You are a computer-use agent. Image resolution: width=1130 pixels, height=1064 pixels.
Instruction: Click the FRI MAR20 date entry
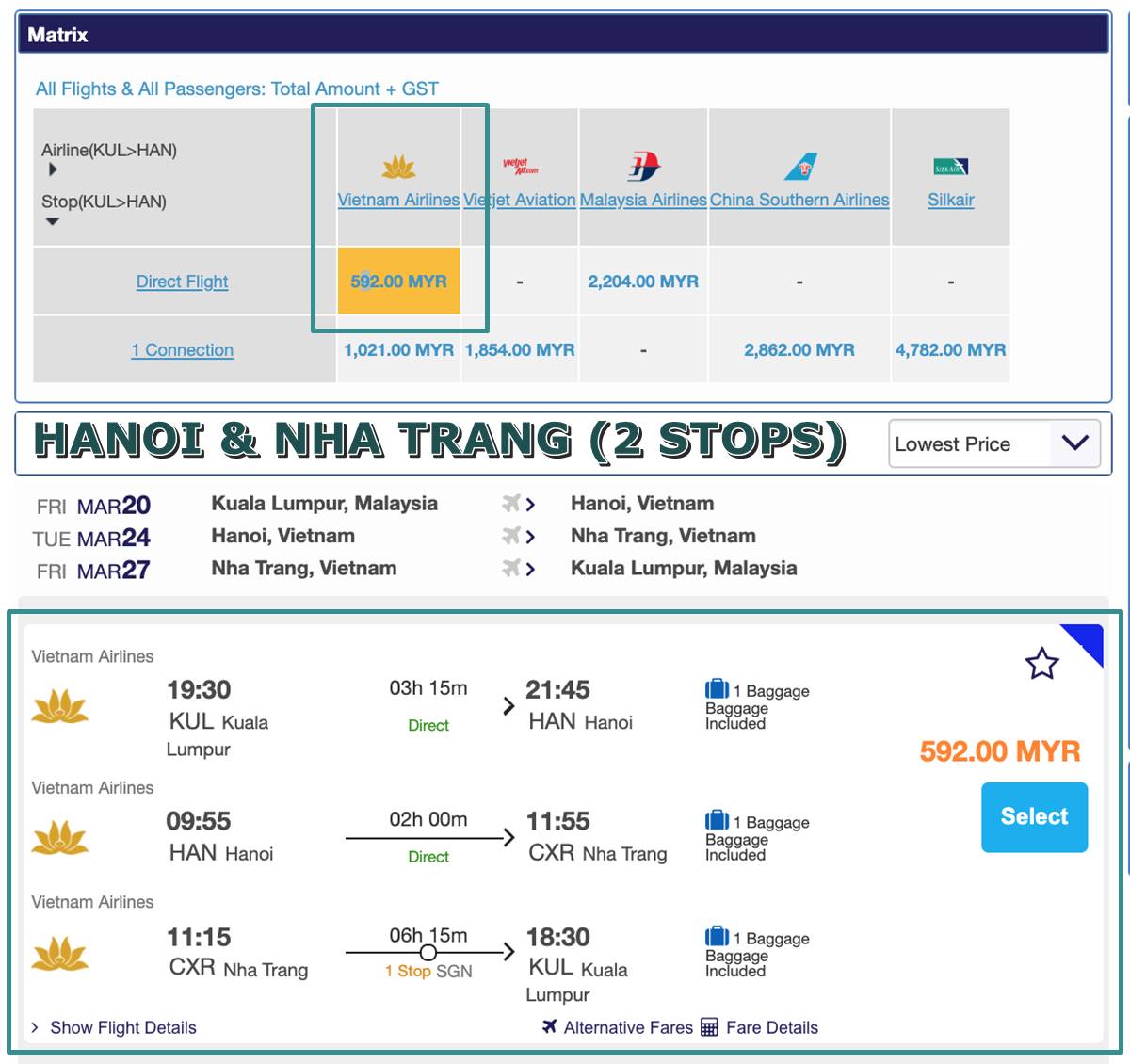click(93, 506)
